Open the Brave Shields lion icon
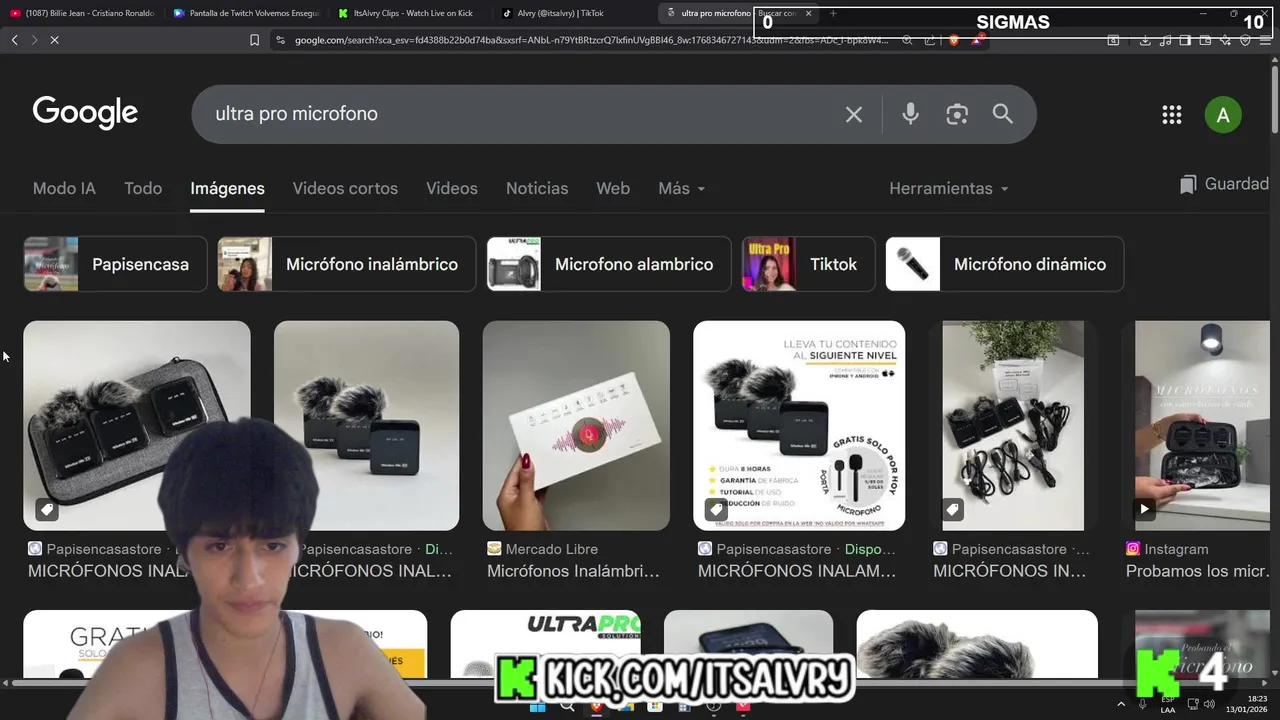Viewport: 1280px width, 720px height. pos(953,40)
